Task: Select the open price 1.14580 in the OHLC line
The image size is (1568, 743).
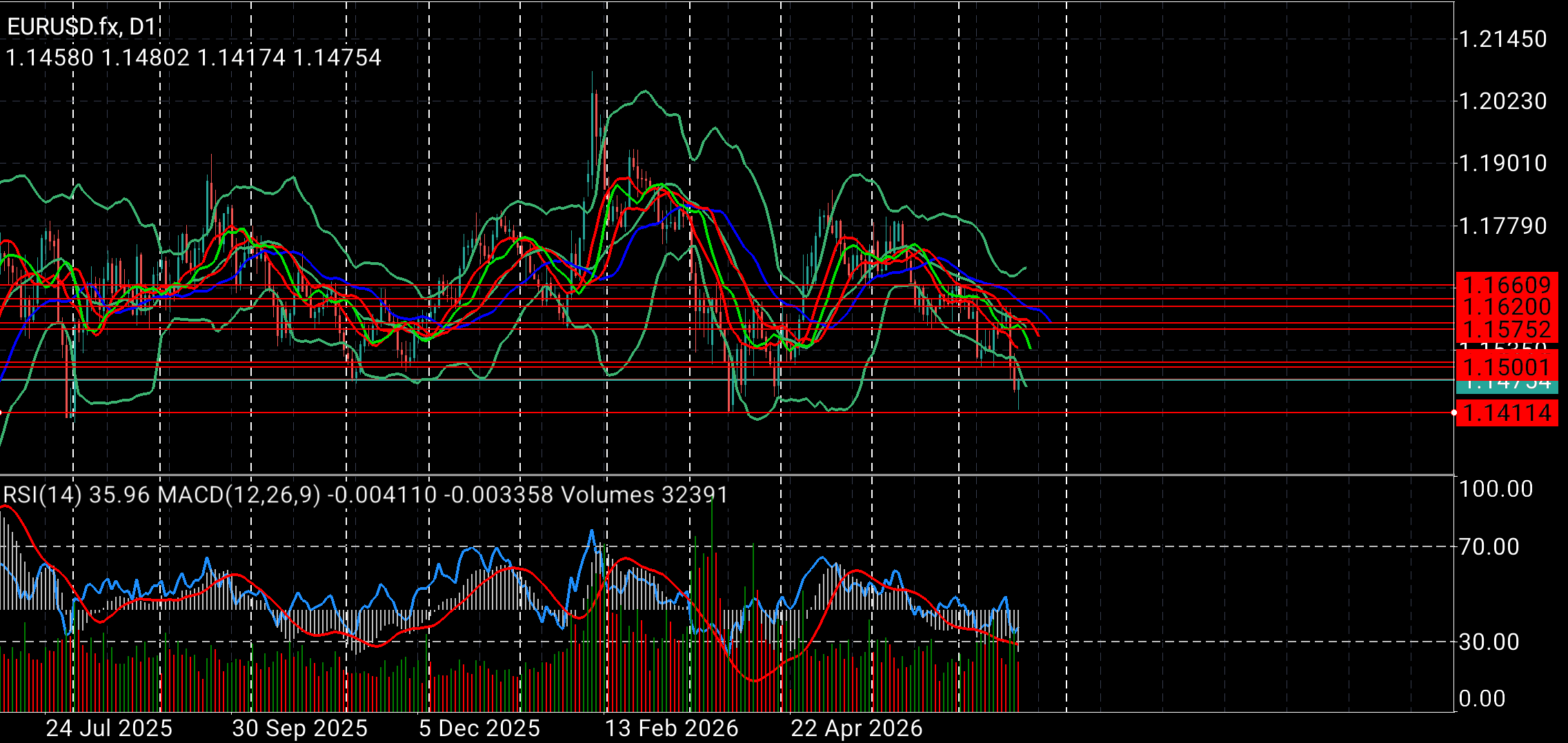Action: coord(50,57)
